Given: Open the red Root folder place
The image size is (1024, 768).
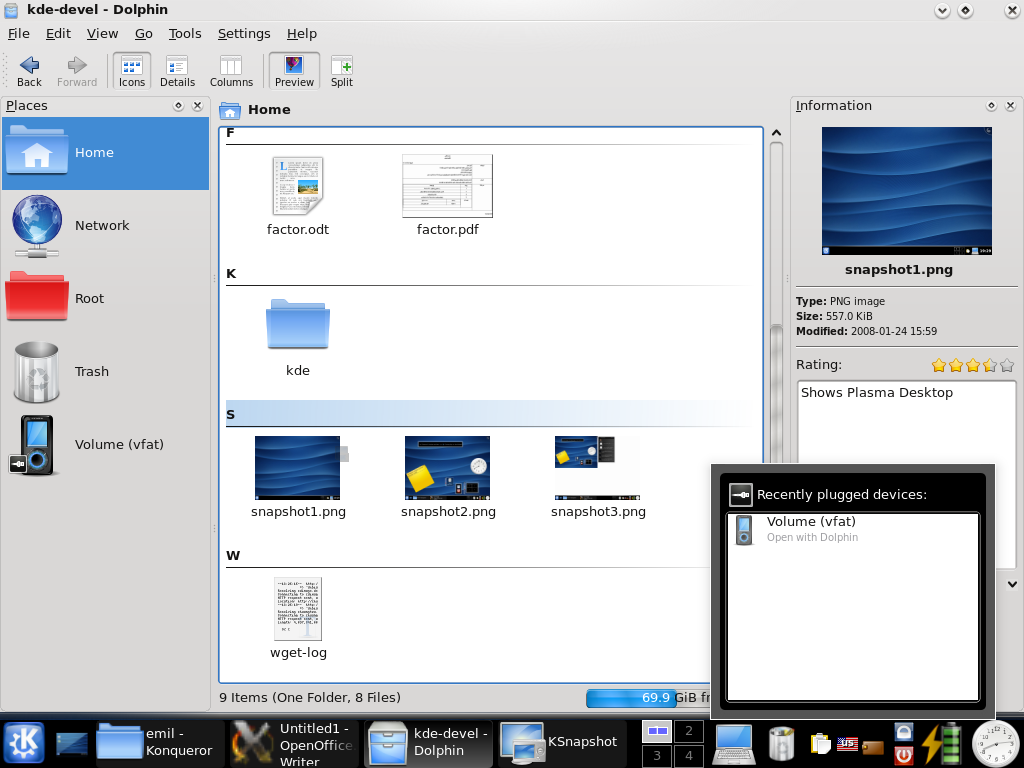Looking at the screenshot, I should (x=105, y=298).
